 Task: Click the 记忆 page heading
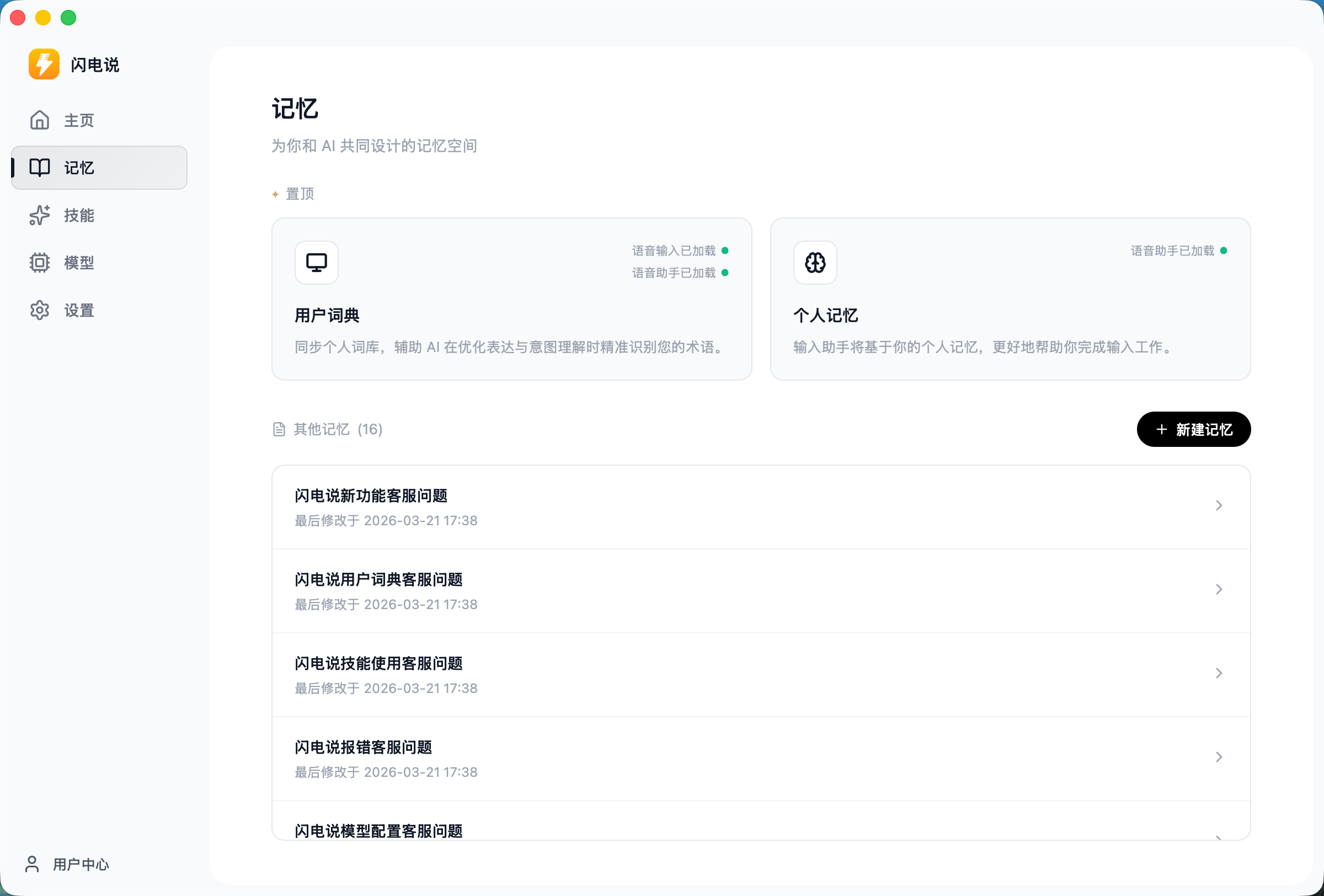point(295,109)
